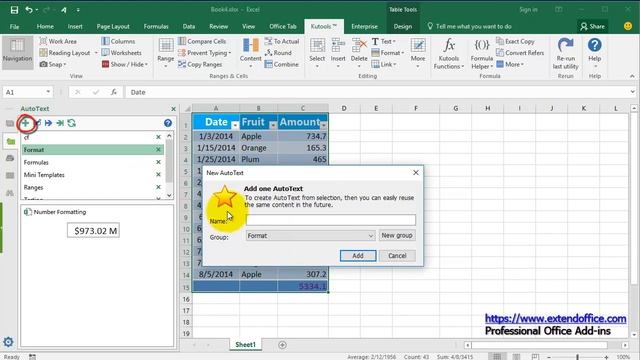Click the Add button
Image resolution: width=640 pixels, height=360 pixels.
(x=358, y=256)
